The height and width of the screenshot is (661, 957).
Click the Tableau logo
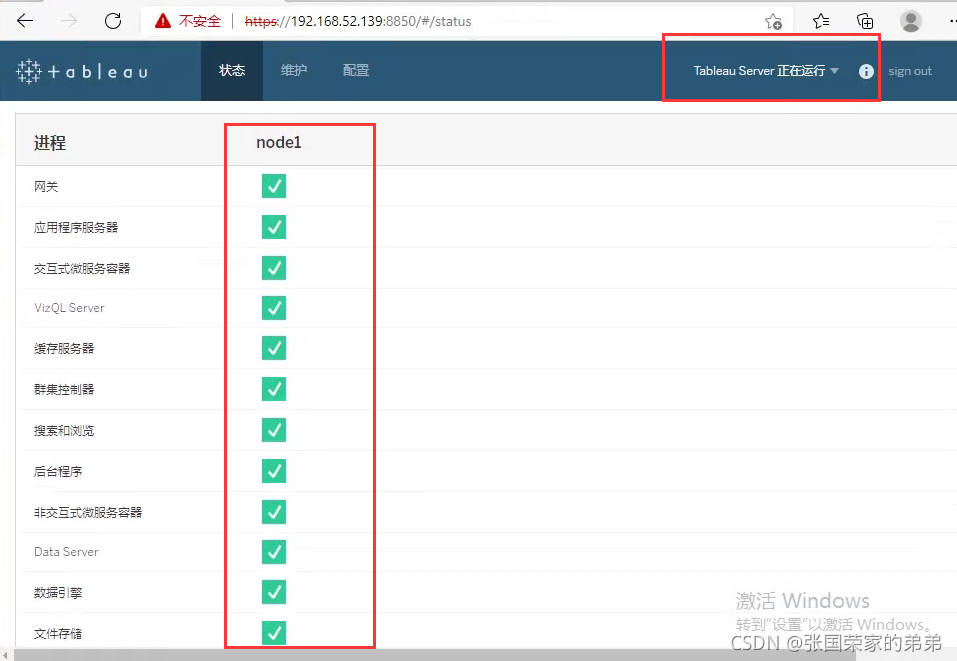(x=82, y=71)
